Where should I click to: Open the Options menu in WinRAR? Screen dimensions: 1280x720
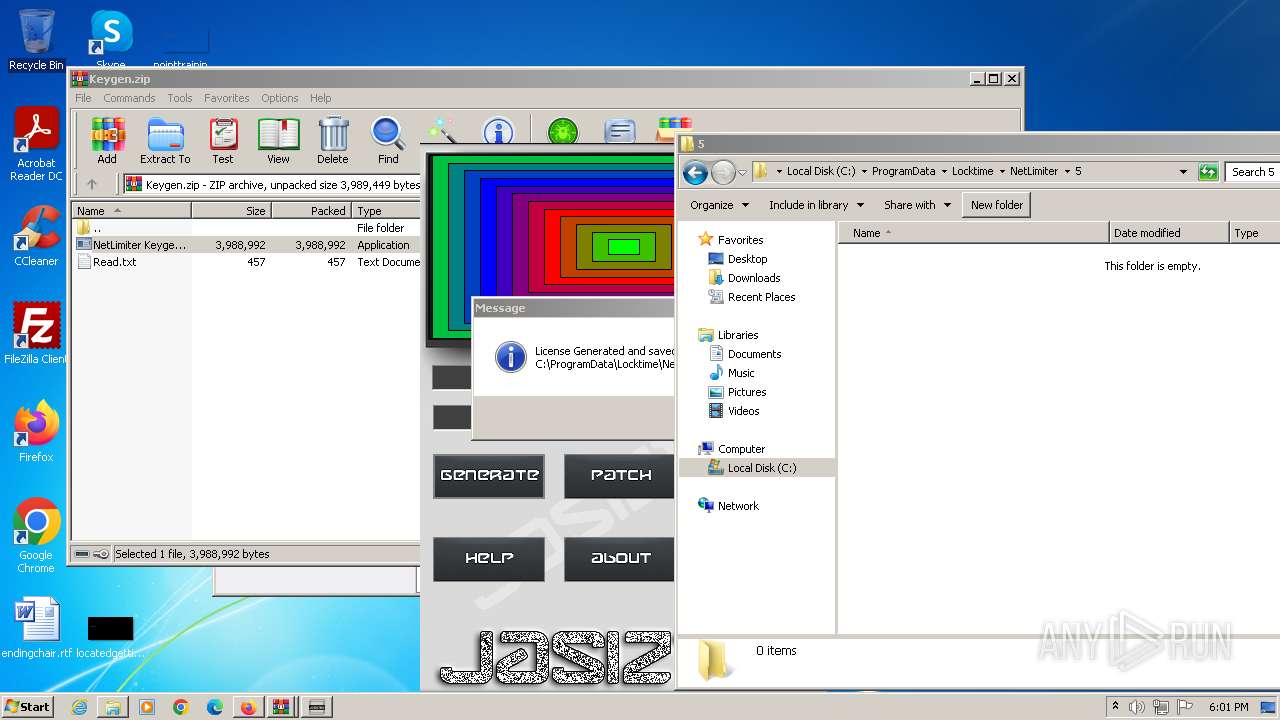(280, 98)
